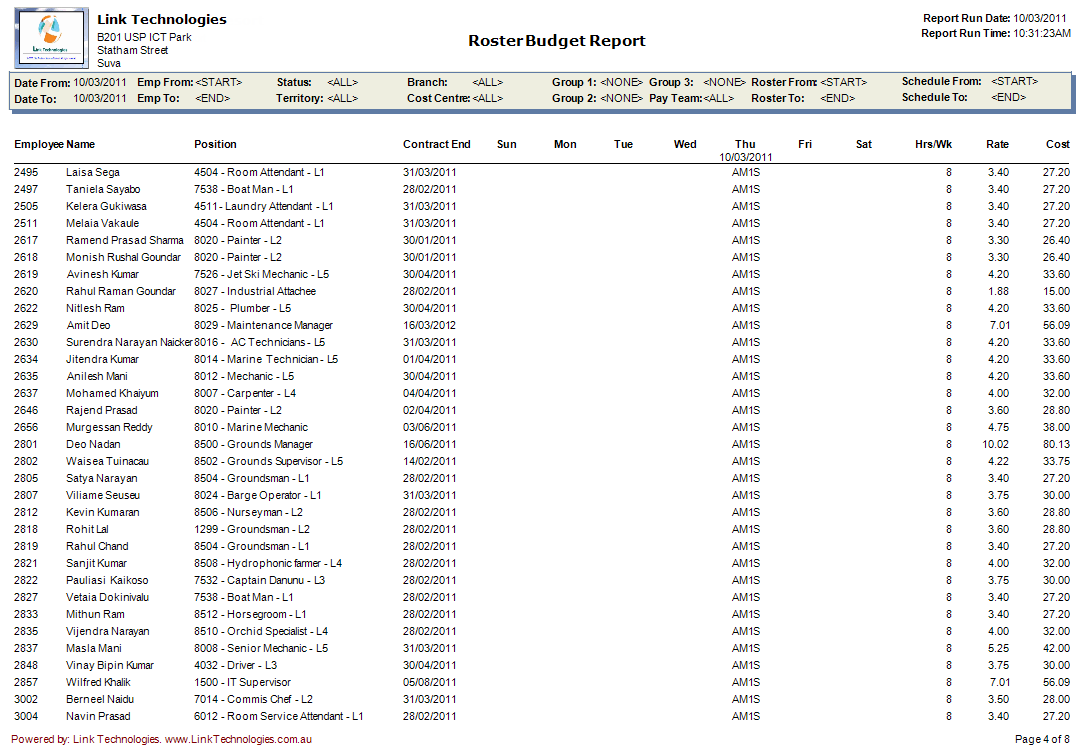Click the Roster Budget Report title
Viewport: 1085px width, 750px height.
pos(556,41)
